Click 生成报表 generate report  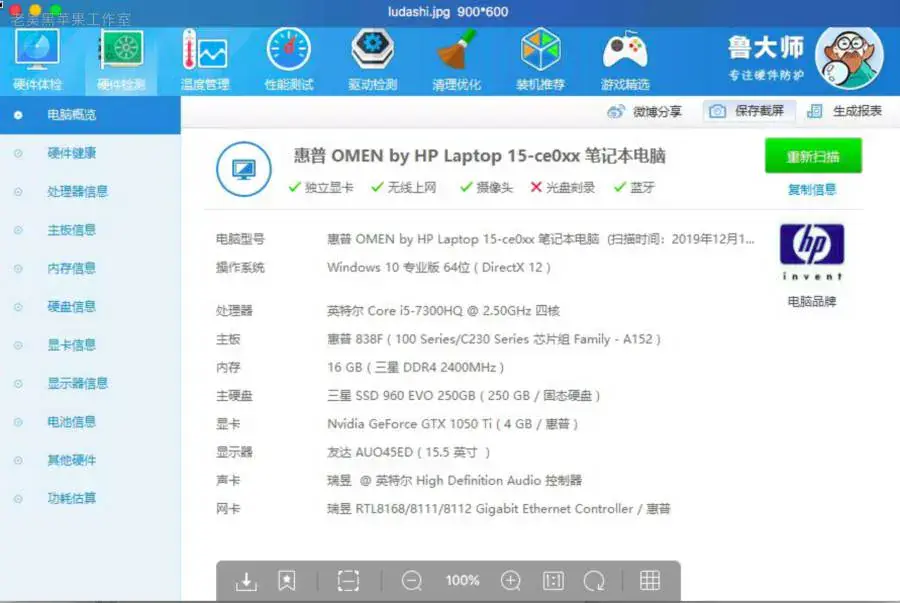844,111
